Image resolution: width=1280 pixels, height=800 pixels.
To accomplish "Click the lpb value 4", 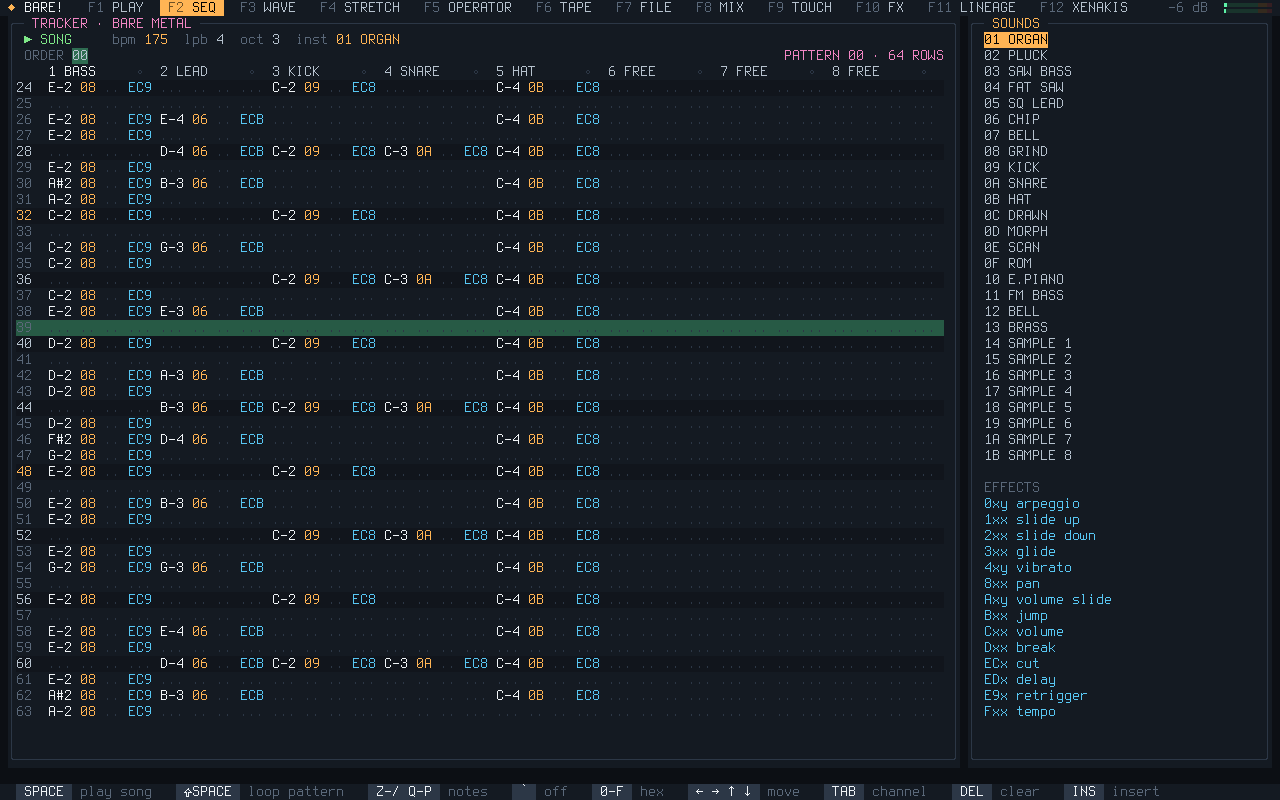I will point(220,39).
